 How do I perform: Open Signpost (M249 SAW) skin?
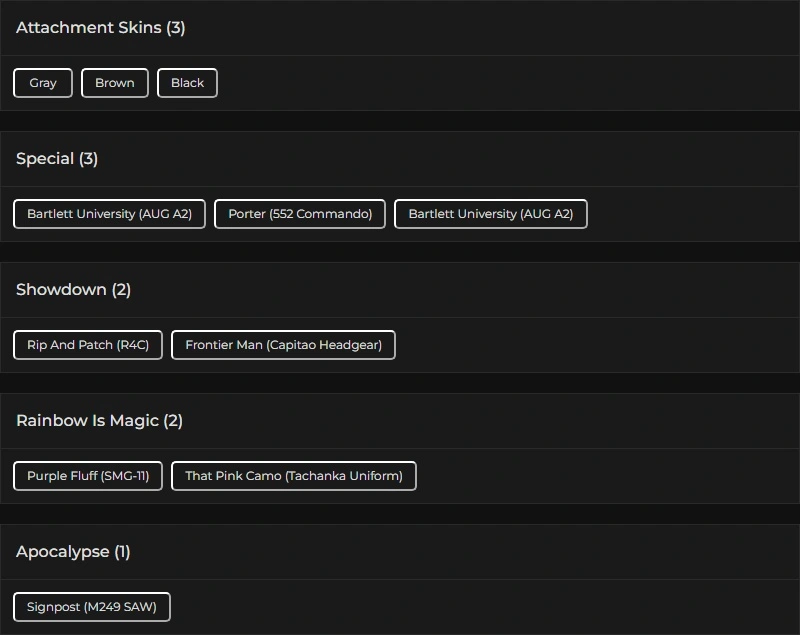(92, 607)
